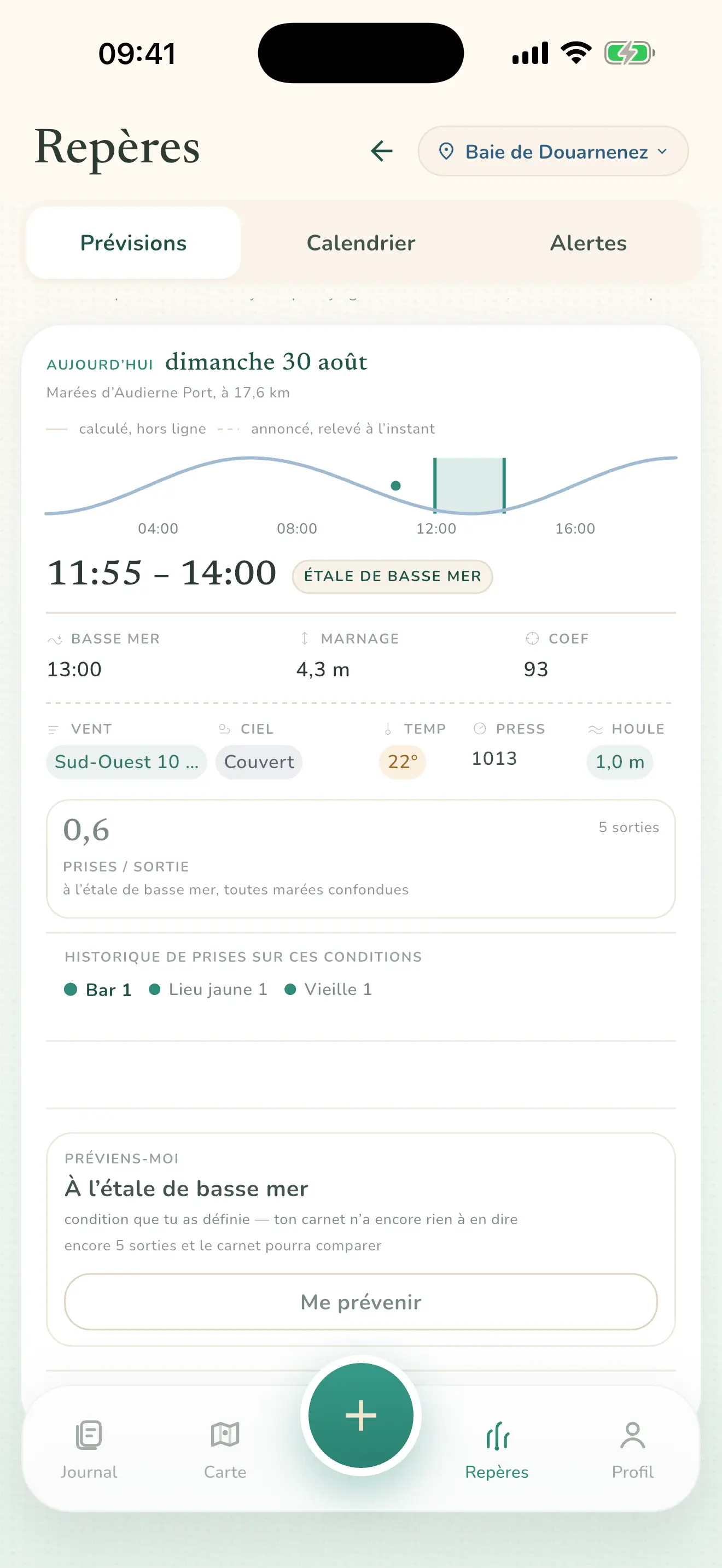The width and height of the screenshot is (722, 1568).
Task: Tap the green plus add button
Action: coord(361,1414)
